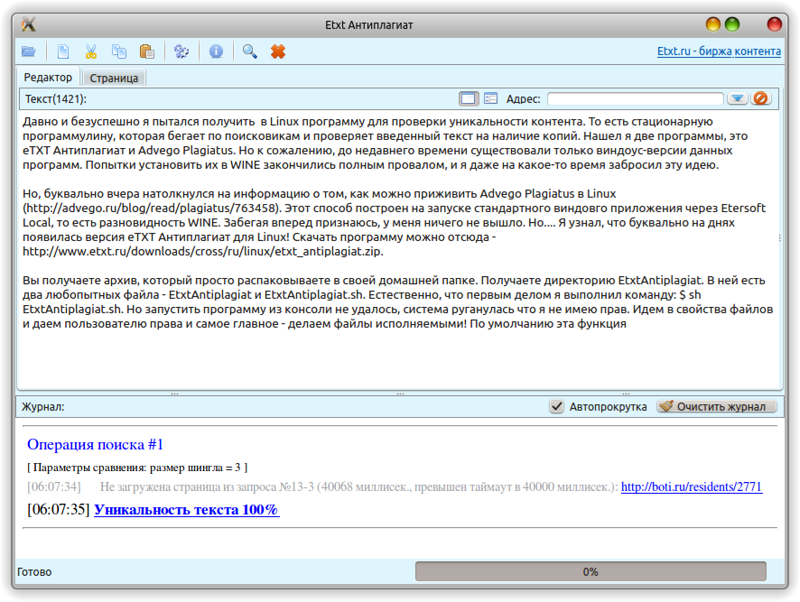Screen dimensions: 800x602
Task: Click Очистить журнал button
Action: point(716,407)
